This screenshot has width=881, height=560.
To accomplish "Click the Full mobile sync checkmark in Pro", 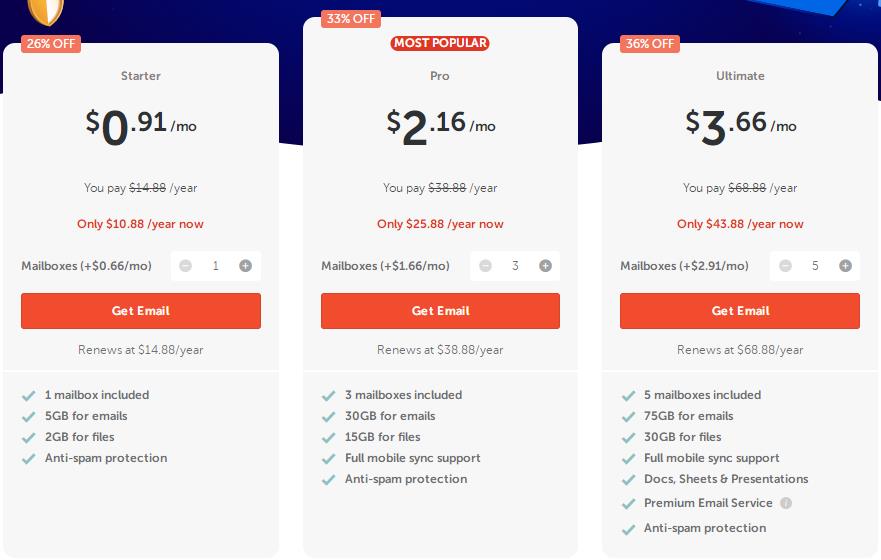I will (x=328, y=459).
